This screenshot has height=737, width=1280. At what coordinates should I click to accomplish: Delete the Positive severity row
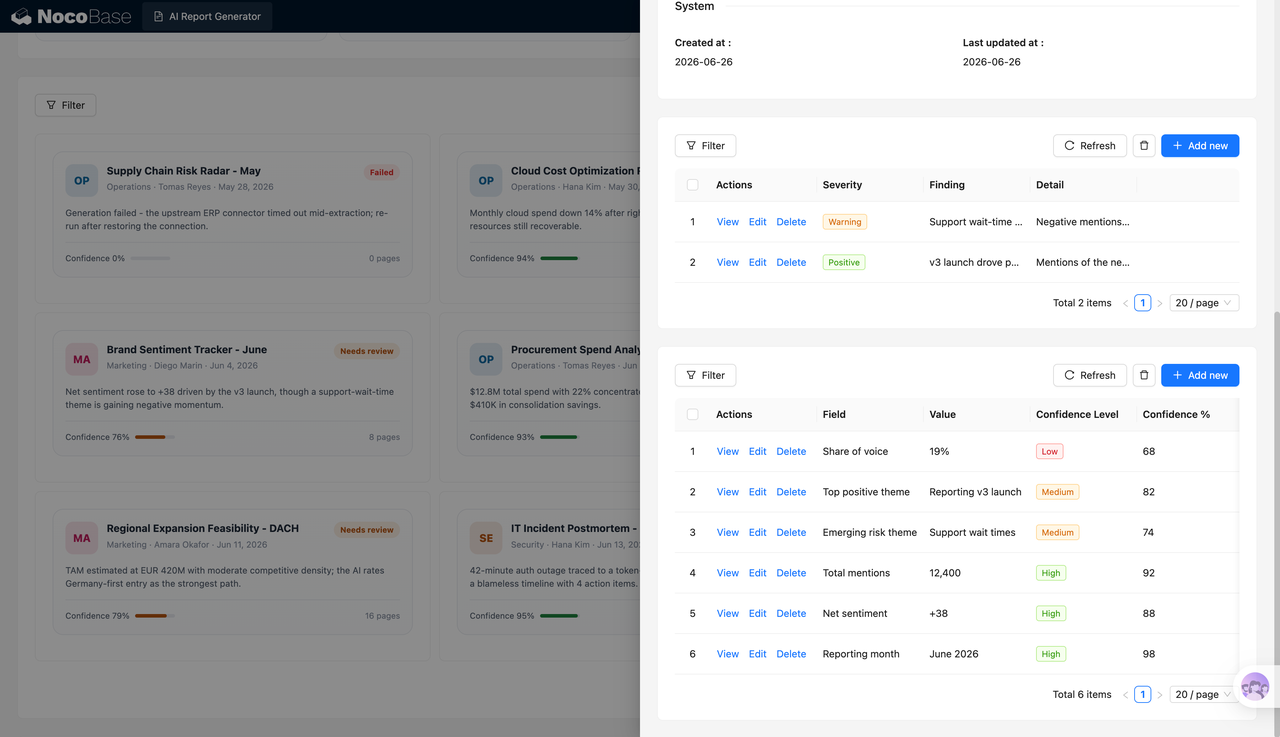(791, 262)
